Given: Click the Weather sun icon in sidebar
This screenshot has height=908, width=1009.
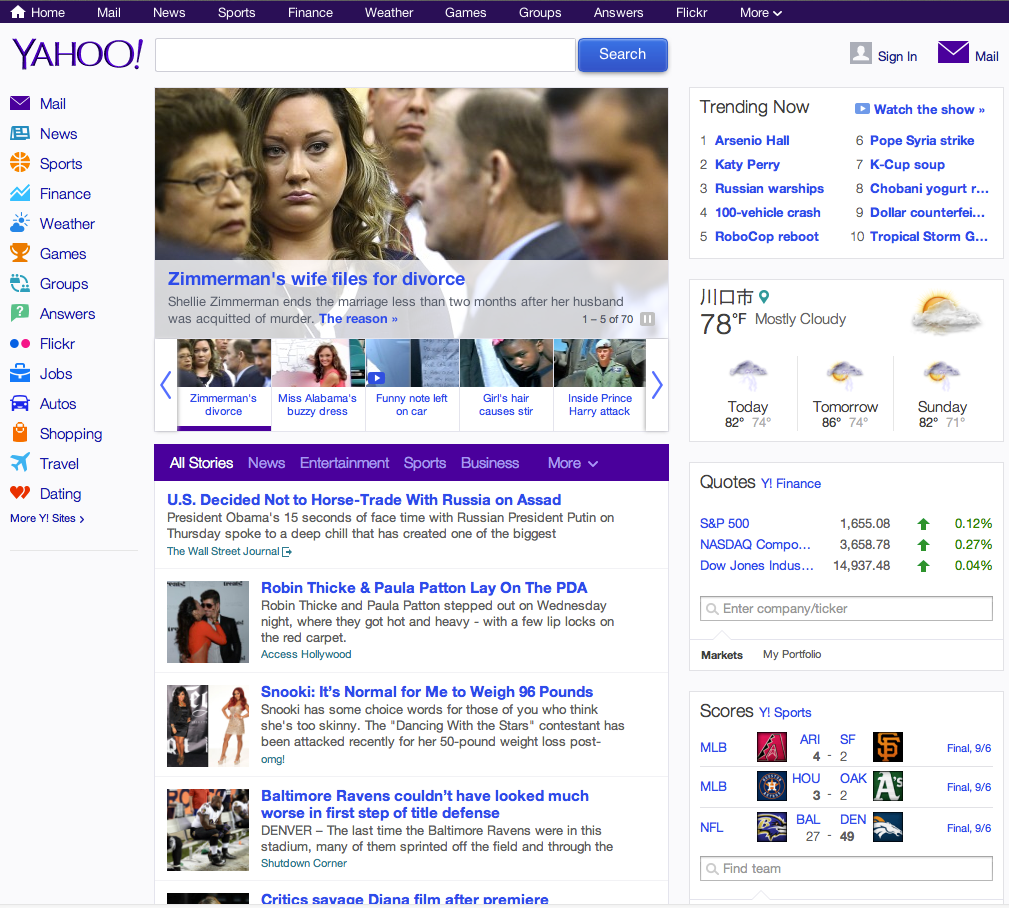Looking at the screenshot, I should pyautogui.click(x=20, y=223).
